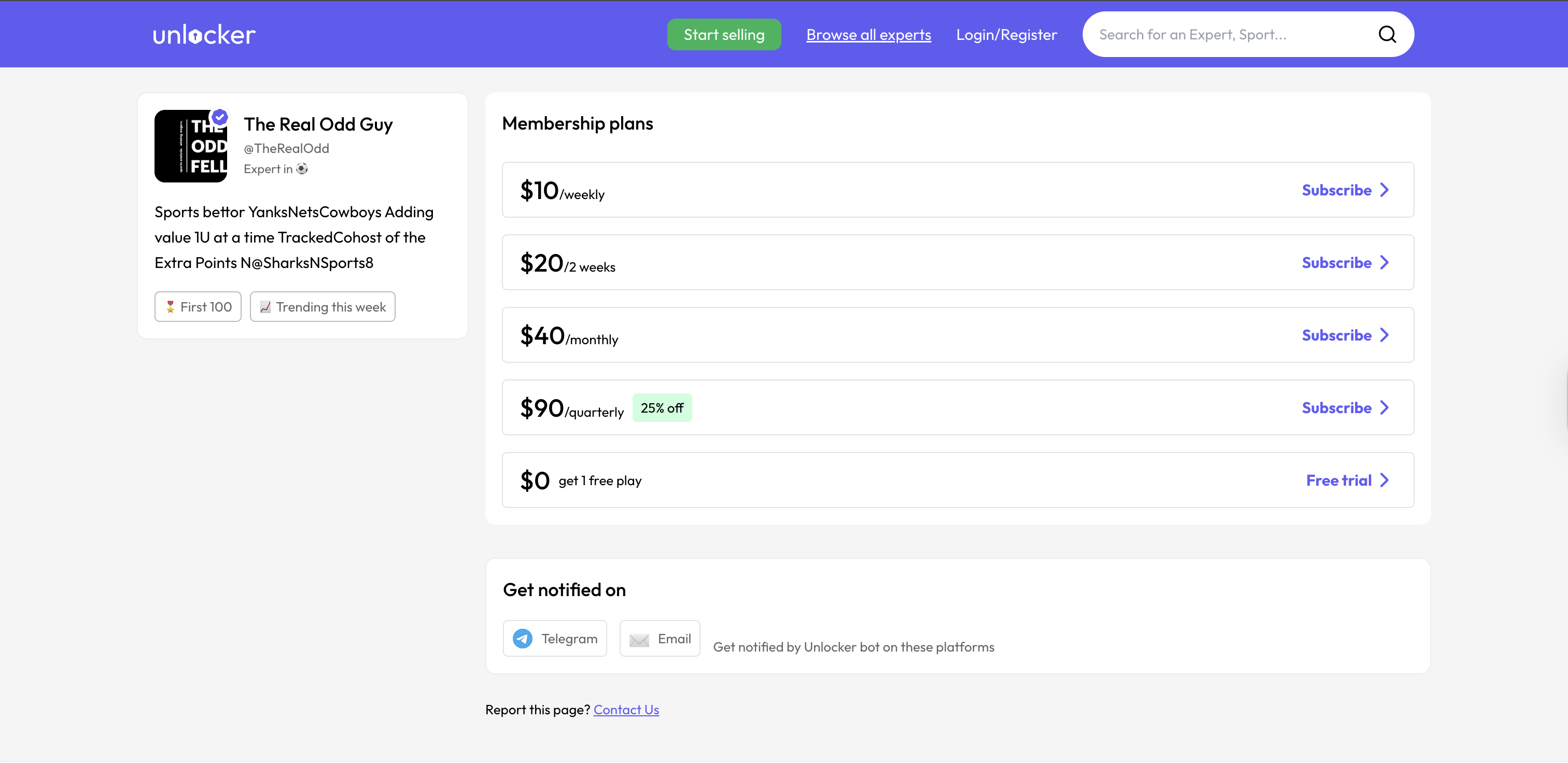Open The Real Odd Guy profile picture
The width and height of the screenshot is (1568, 763).
(x=190, y=147)
